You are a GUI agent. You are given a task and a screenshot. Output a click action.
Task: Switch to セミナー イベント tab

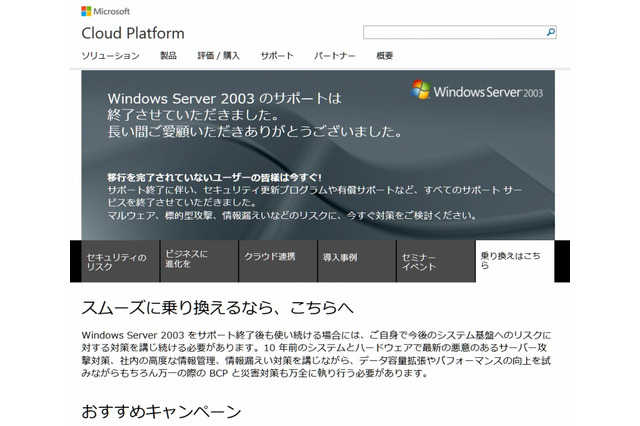tap(436, 261)
